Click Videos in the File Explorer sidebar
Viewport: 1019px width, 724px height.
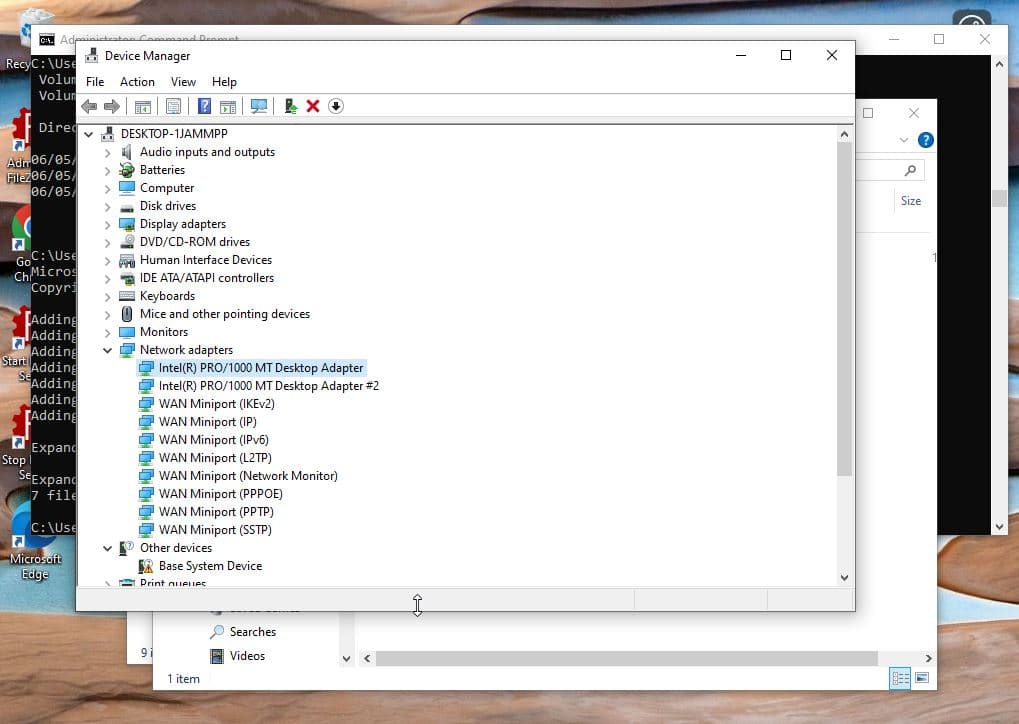247,656
